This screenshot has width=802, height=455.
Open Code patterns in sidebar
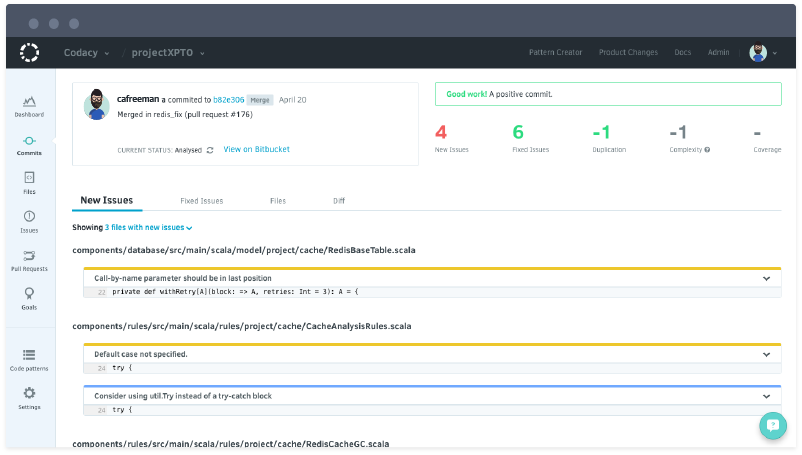(x=29, y=359)
